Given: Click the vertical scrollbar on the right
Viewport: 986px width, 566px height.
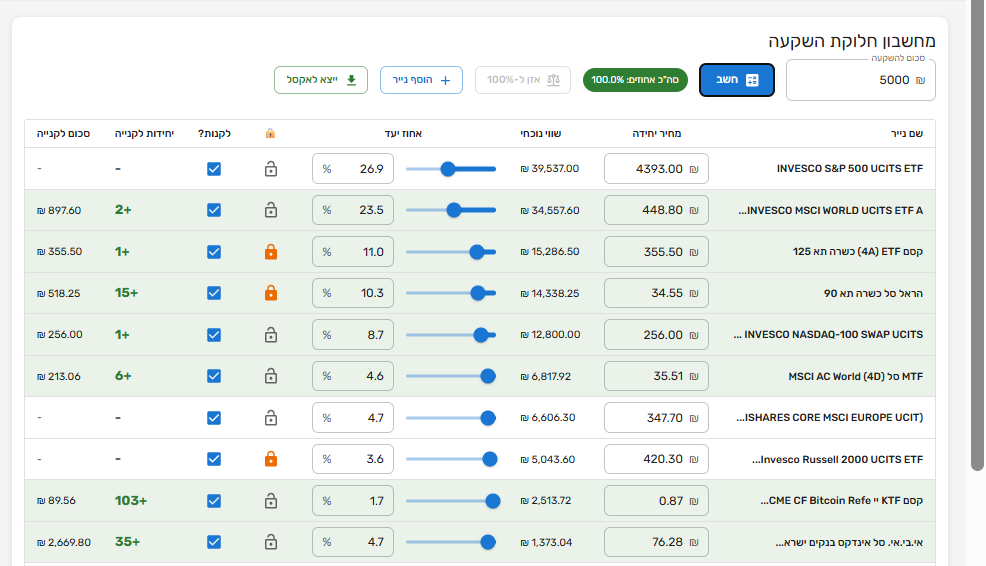Looking at the screenshot, I should tap(977, 250).
